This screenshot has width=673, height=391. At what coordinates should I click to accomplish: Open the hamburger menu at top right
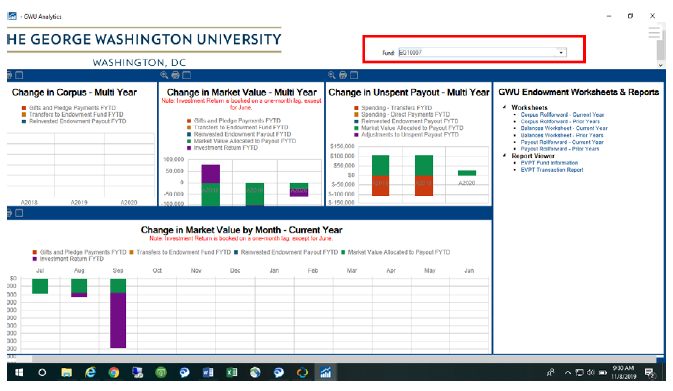654,33
